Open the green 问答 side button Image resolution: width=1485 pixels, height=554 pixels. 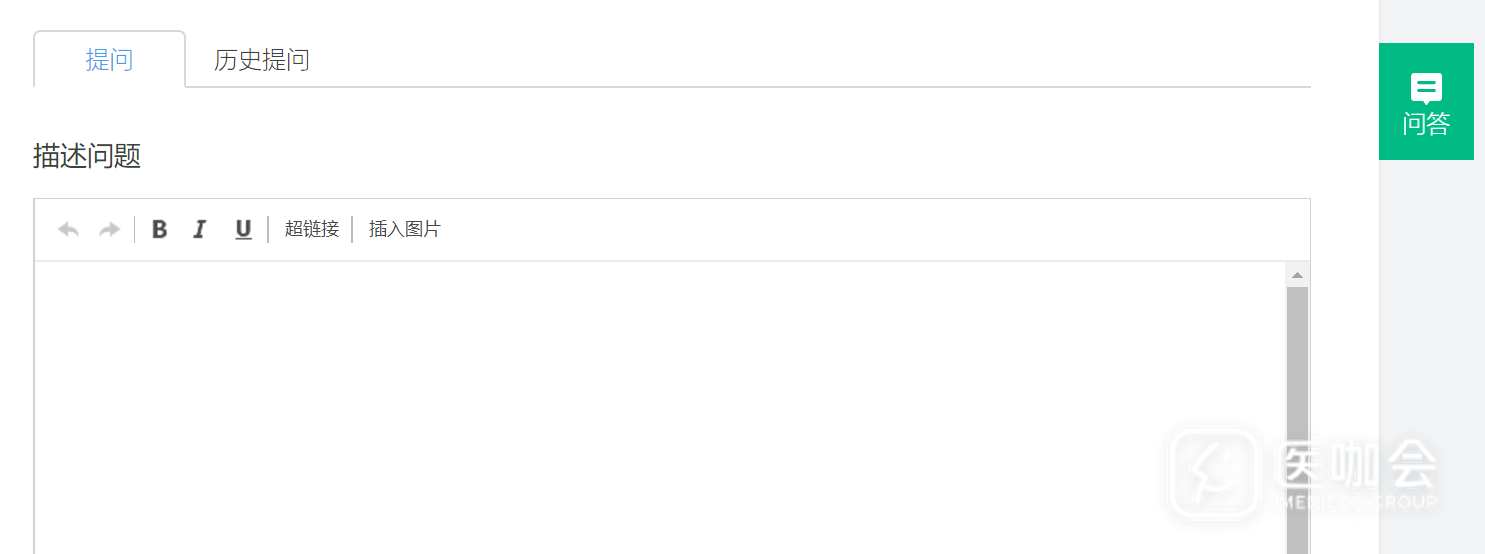point(1426,101)
